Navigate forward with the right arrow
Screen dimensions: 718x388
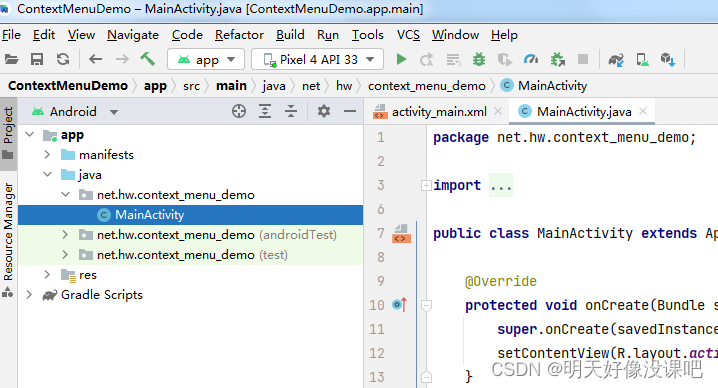tap(122, 59)
